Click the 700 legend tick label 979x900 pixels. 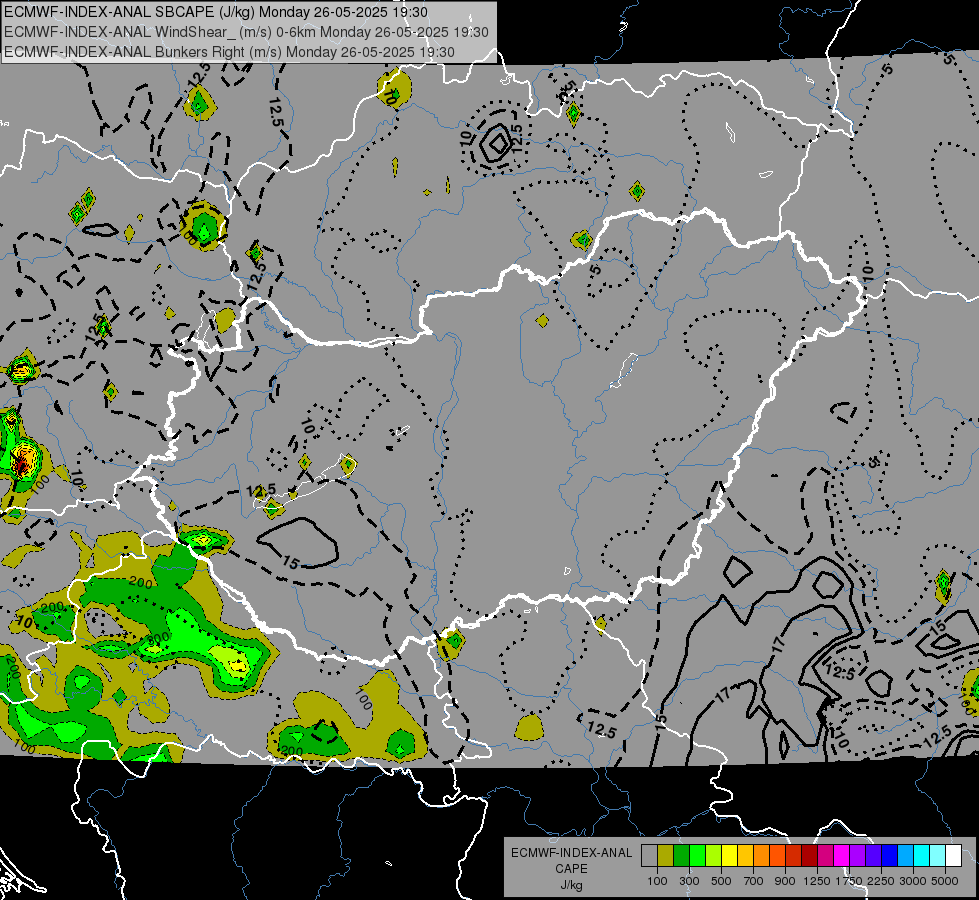[754, 881]
